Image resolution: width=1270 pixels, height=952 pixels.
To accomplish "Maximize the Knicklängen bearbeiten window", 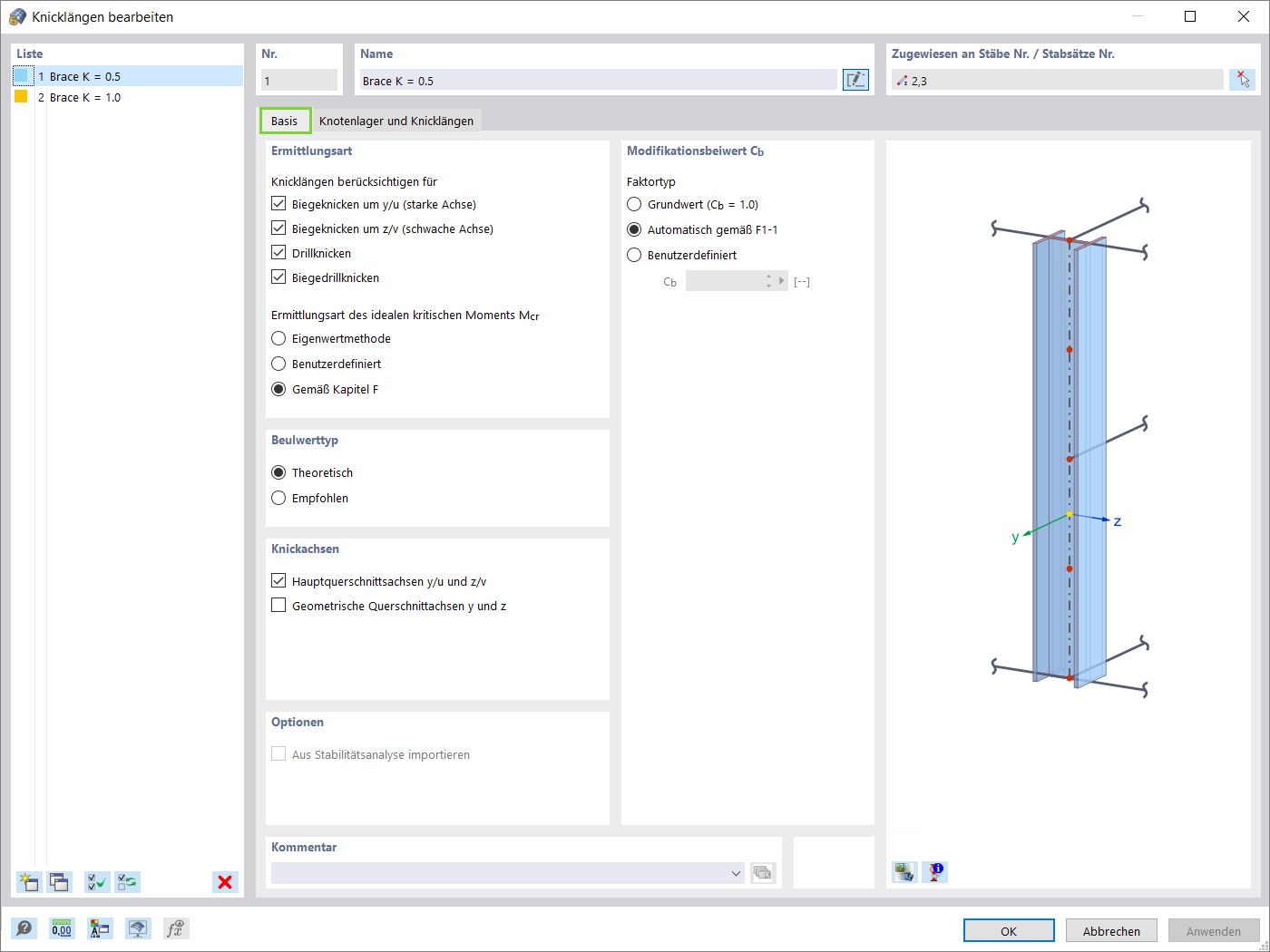I will 1190,16.
